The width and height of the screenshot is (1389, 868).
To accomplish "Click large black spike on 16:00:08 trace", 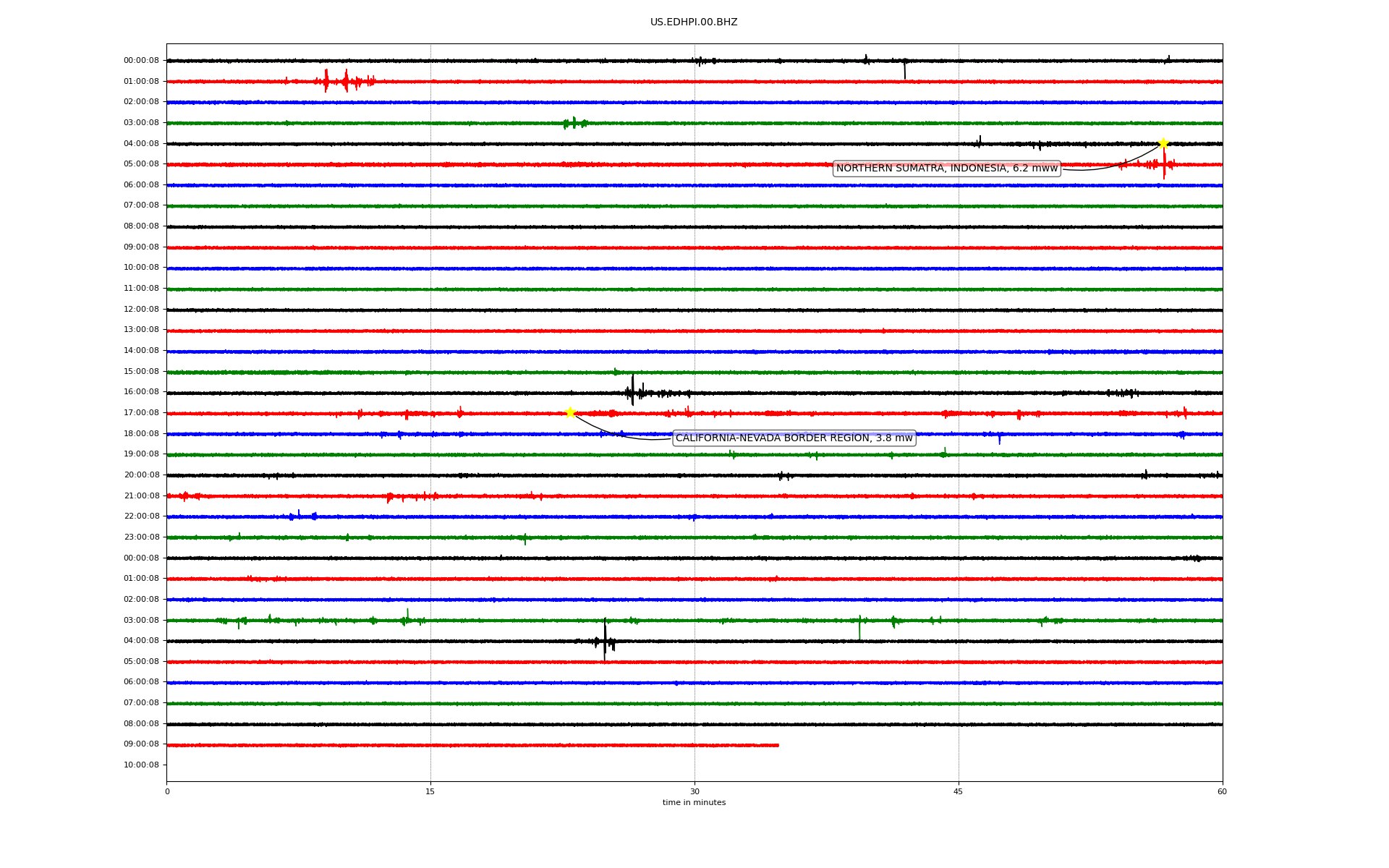I will tap(633, 391).
